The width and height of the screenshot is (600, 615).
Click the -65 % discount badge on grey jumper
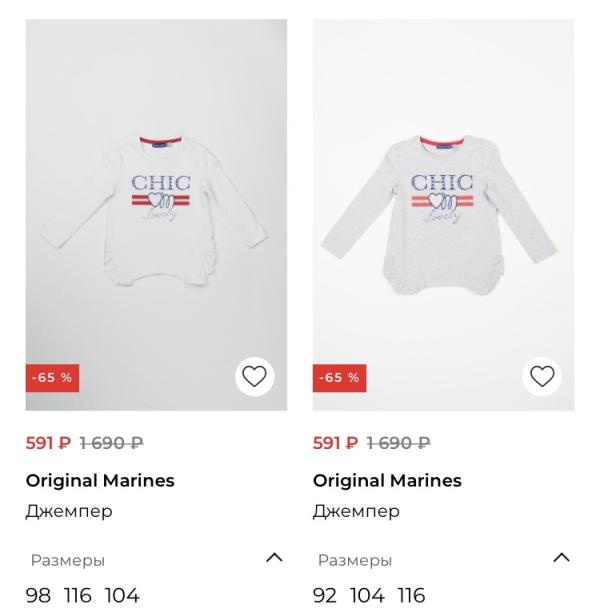pyautogui.click(x=339, y=378)
